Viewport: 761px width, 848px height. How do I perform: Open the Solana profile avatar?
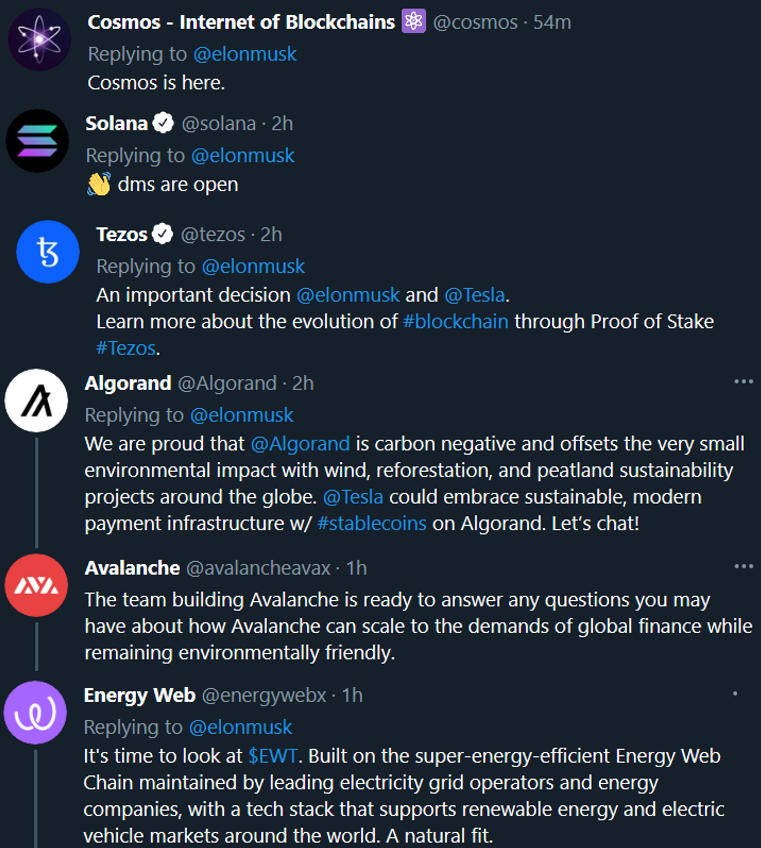point(37,141)
